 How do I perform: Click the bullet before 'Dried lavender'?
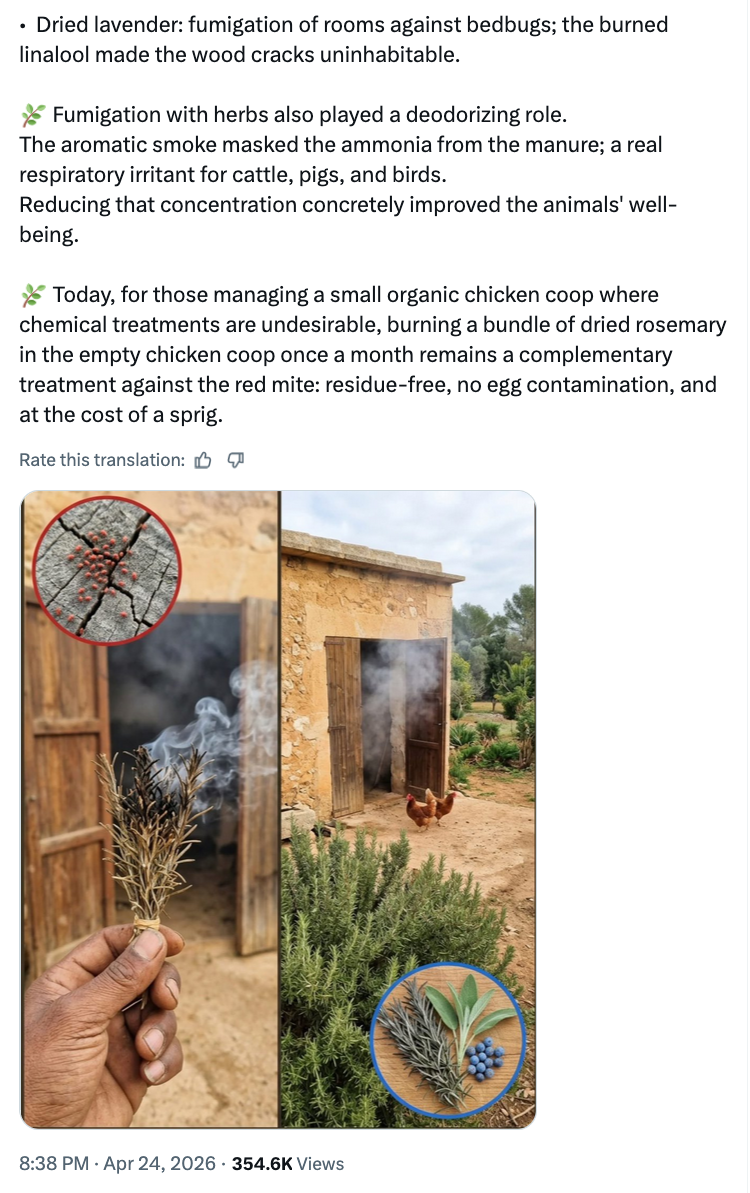24,25
